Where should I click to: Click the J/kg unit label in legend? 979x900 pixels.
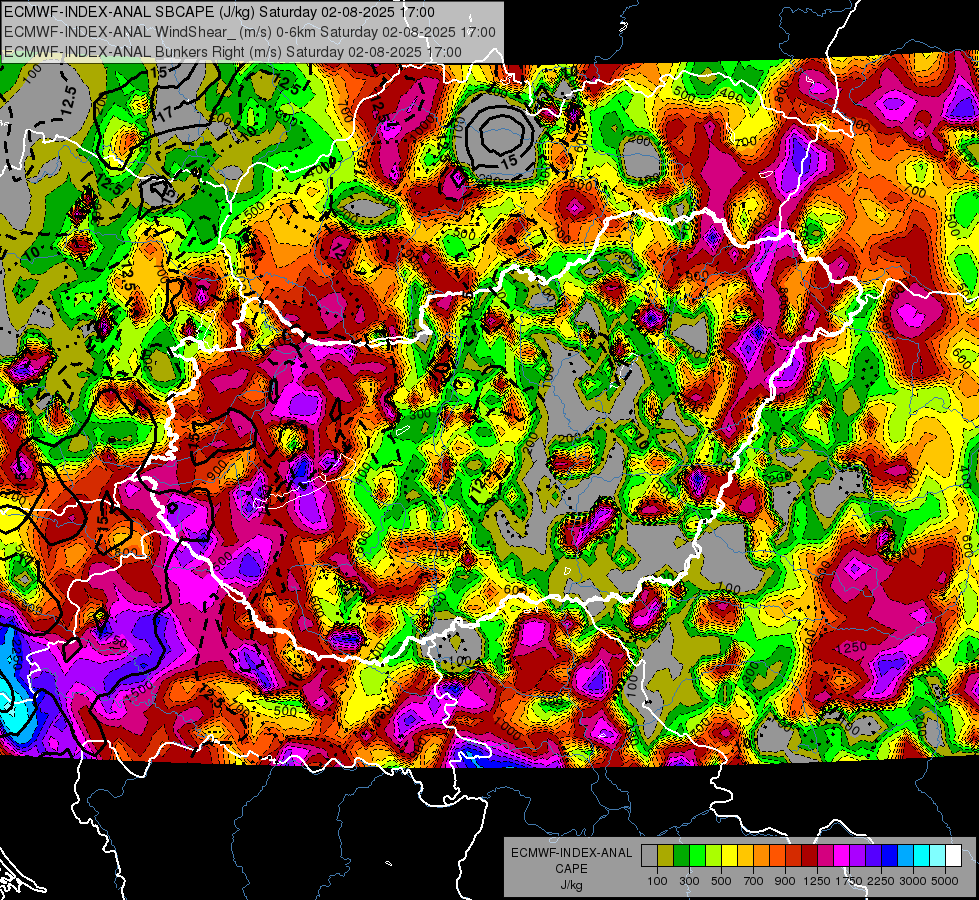coord(571,885)
